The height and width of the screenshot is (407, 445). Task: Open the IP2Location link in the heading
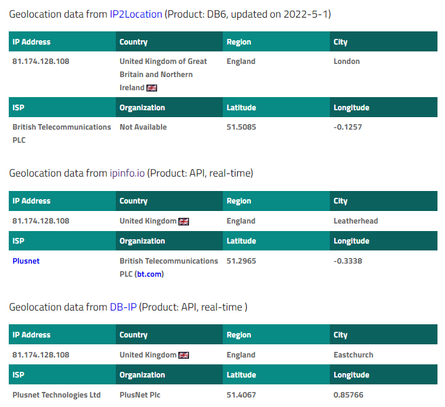[136, 14]
